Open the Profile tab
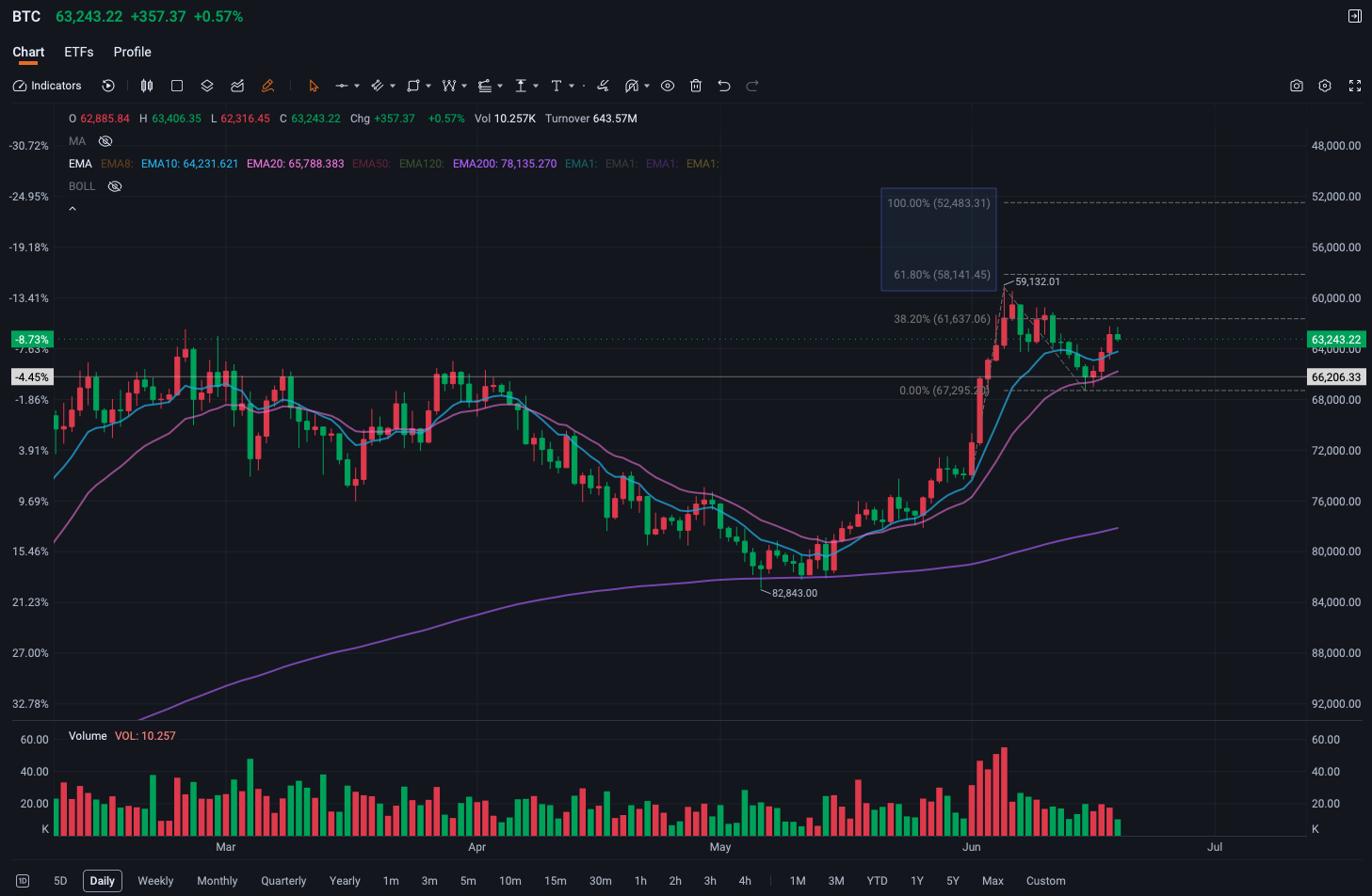This screenshot has width=1372, height=896. click(133, 52)
